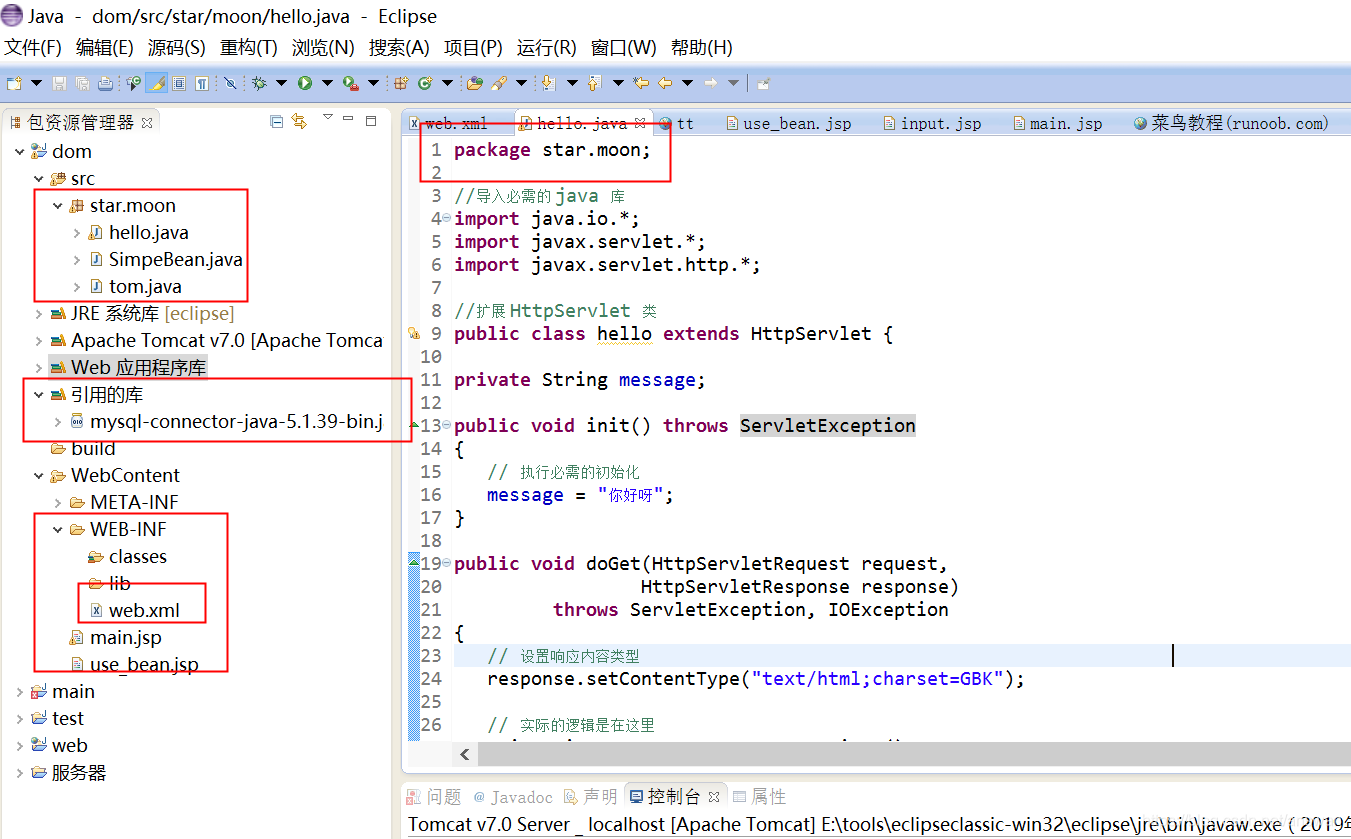
Task: Go to Last Edit Location icon
Action: (640, 83)
